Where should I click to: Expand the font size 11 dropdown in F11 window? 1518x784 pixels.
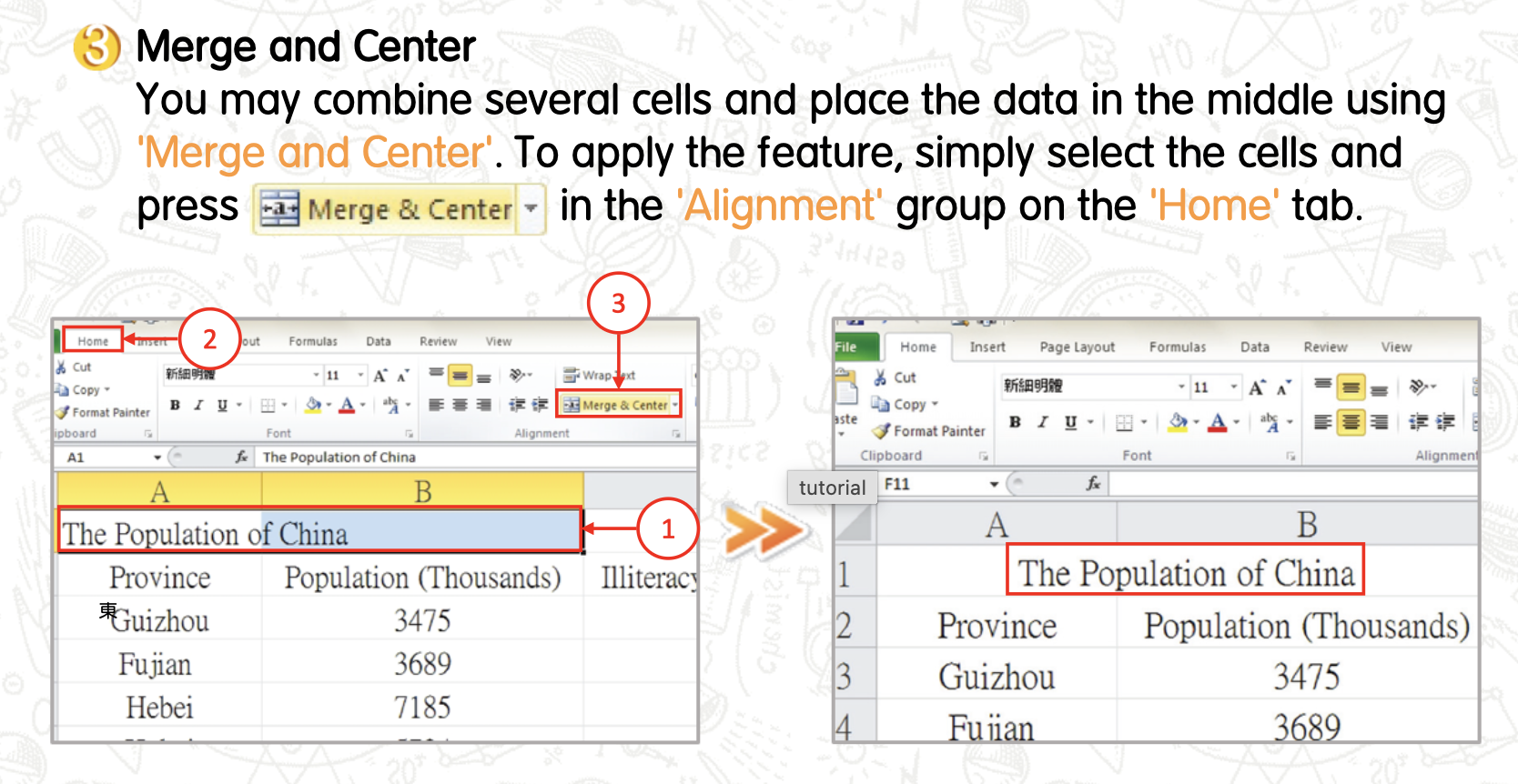[1234, 387]
